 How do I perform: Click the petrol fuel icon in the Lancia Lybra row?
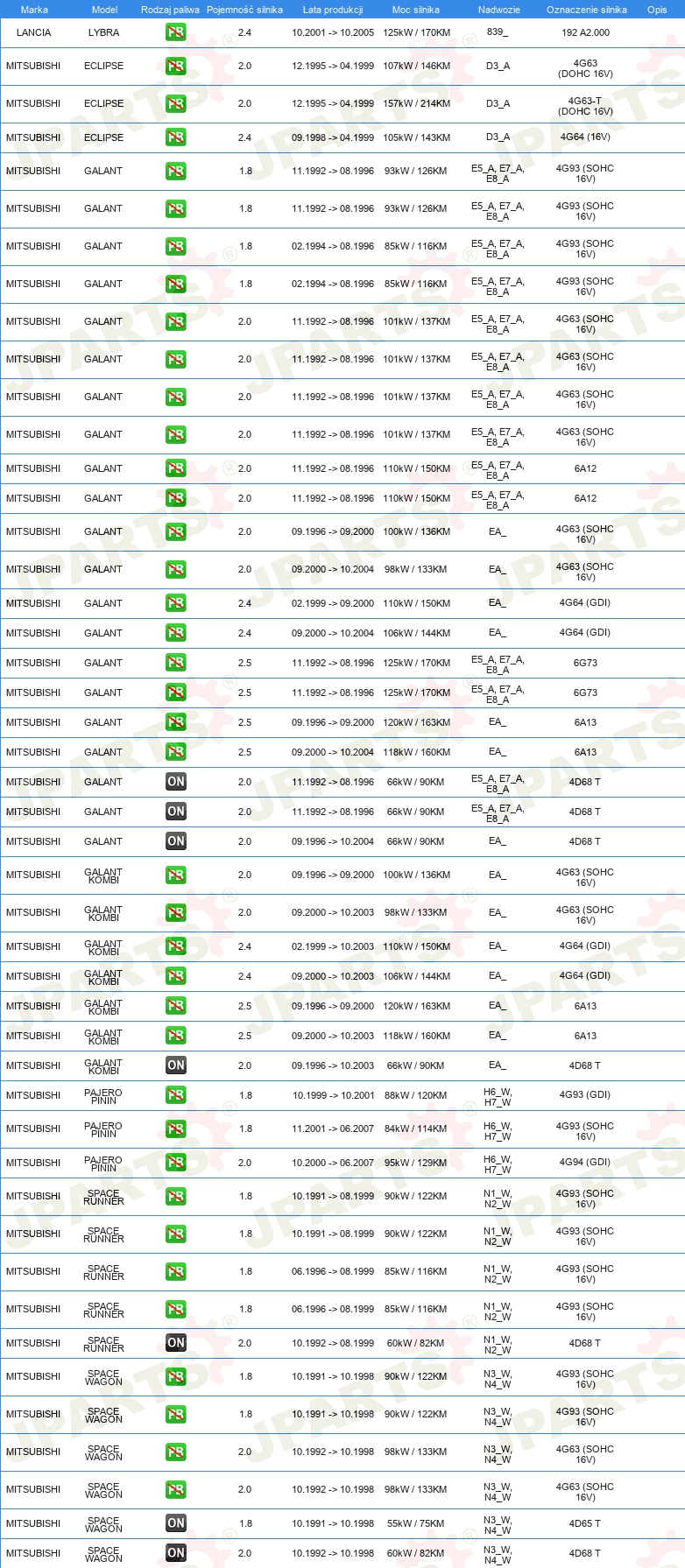tap(176, 32)
